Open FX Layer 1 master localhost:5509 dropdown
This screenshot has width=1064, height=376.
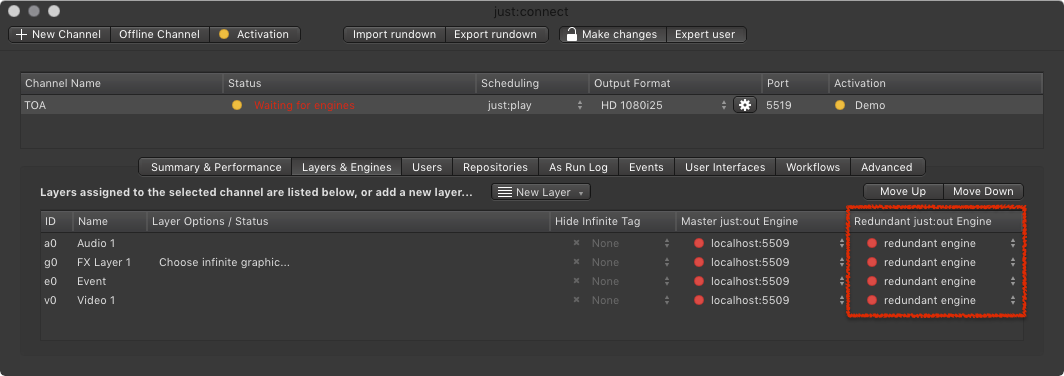pyautogui.click(x=770, y=262)
